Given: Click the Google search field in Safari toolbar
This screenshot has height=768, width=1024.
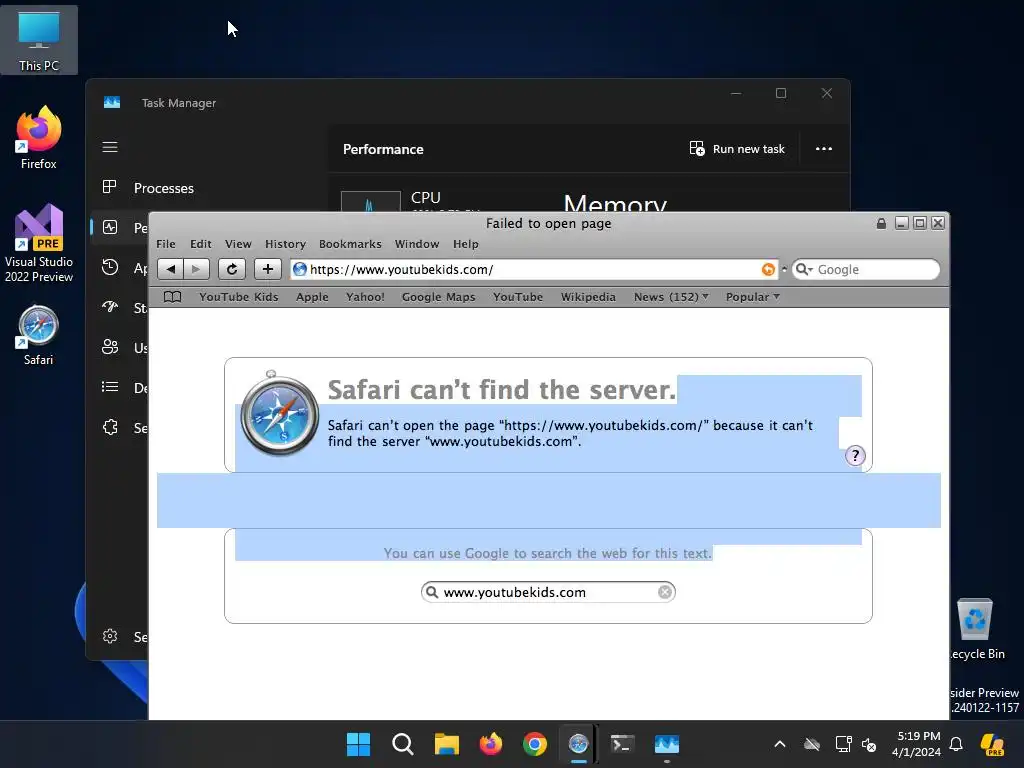Looking at the screenshot, I should point(866,269).
